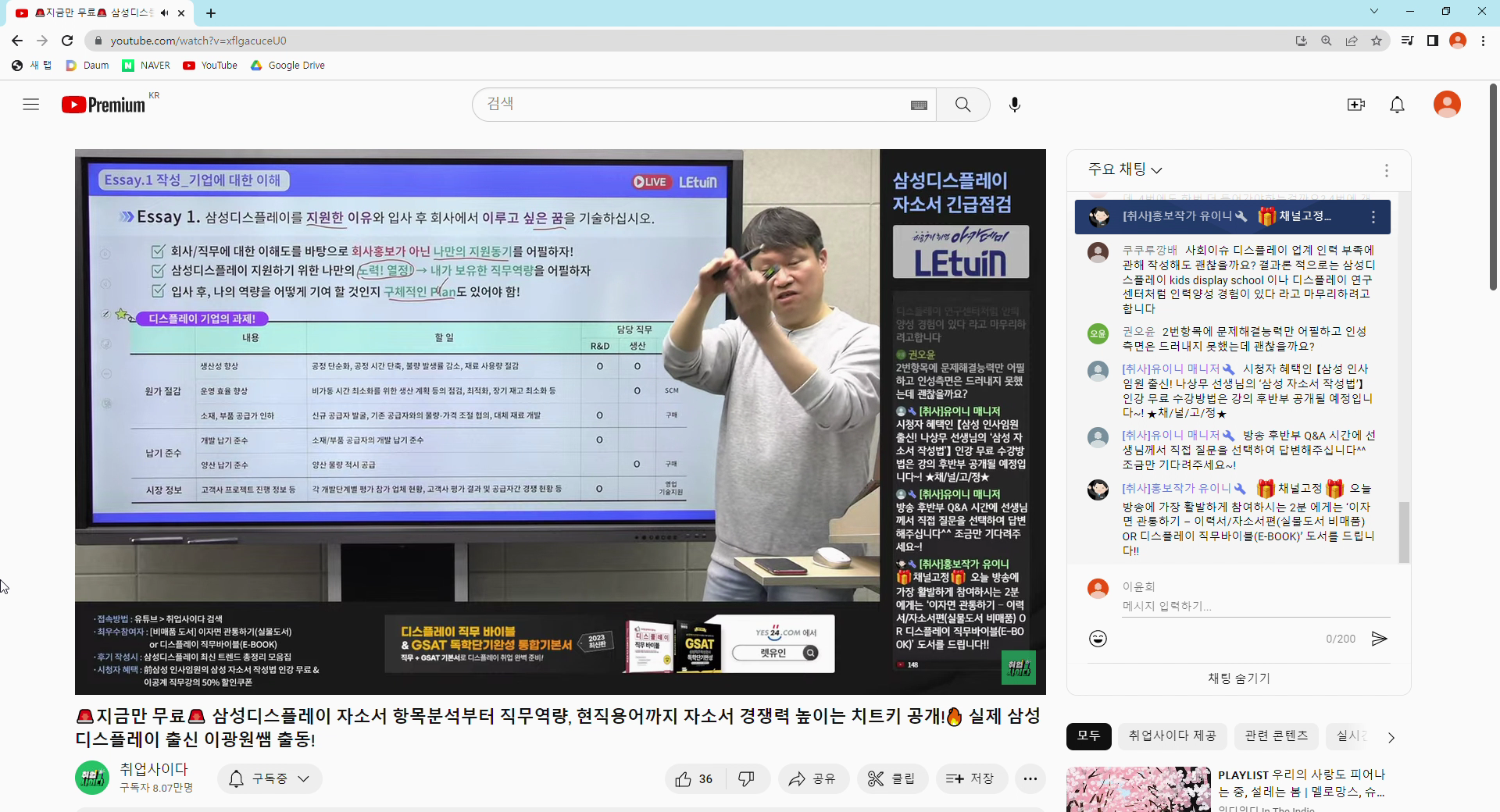Viewport: 1500px width, 812px height.
Task: Show next filter chips arrow
Action: coord(1391,736)
